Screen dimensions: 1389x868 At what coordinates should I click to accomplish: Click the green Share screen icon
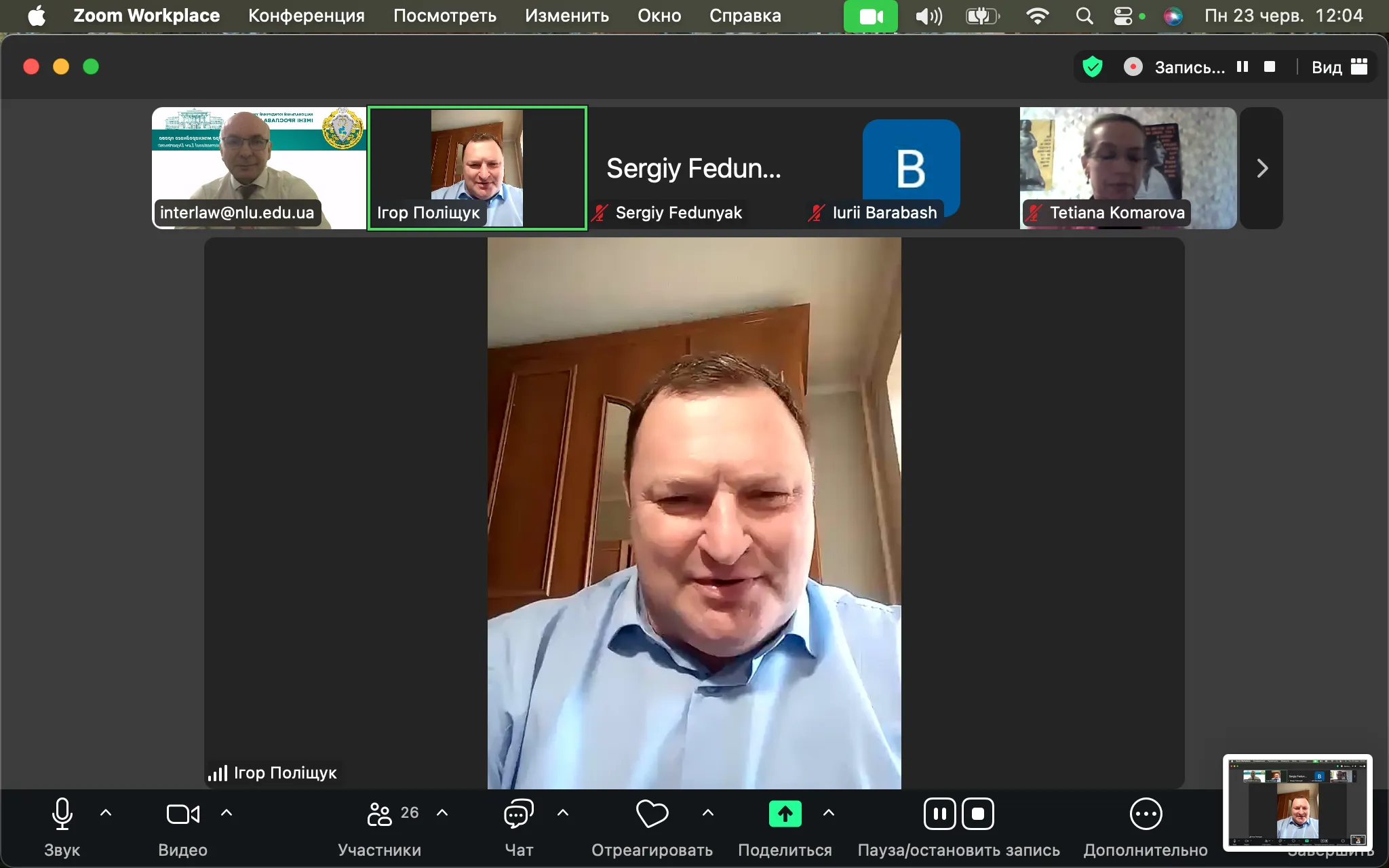[785, 814]
